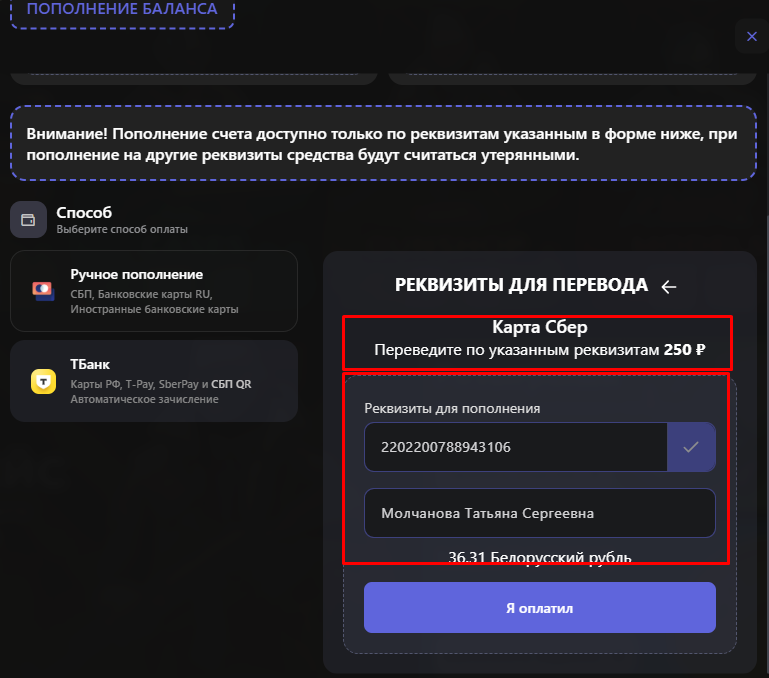769x678 pixels.
Task: Click the back arrow beside РЕКВИЗИТЫ ДЛЯ ПЕРЕВОДА
Action: tap(669, 287)
